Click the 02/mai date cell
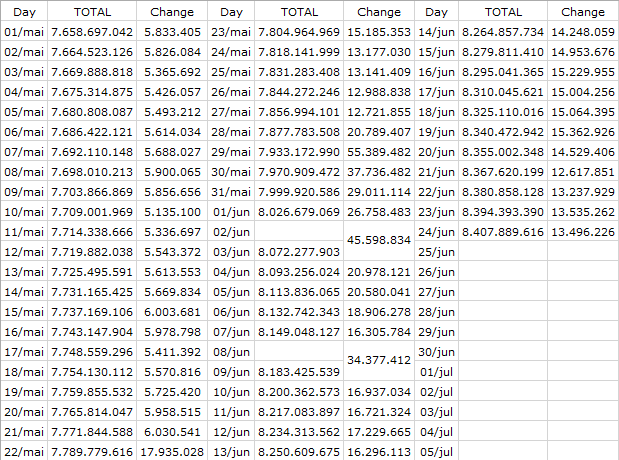This screenshot has width=619, height=460. click(24, 52)
